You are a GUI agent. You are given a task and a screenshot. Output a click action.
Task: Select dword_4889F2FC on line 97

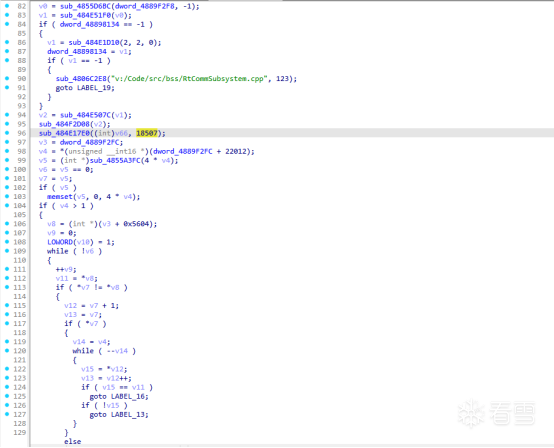[90, 142]
